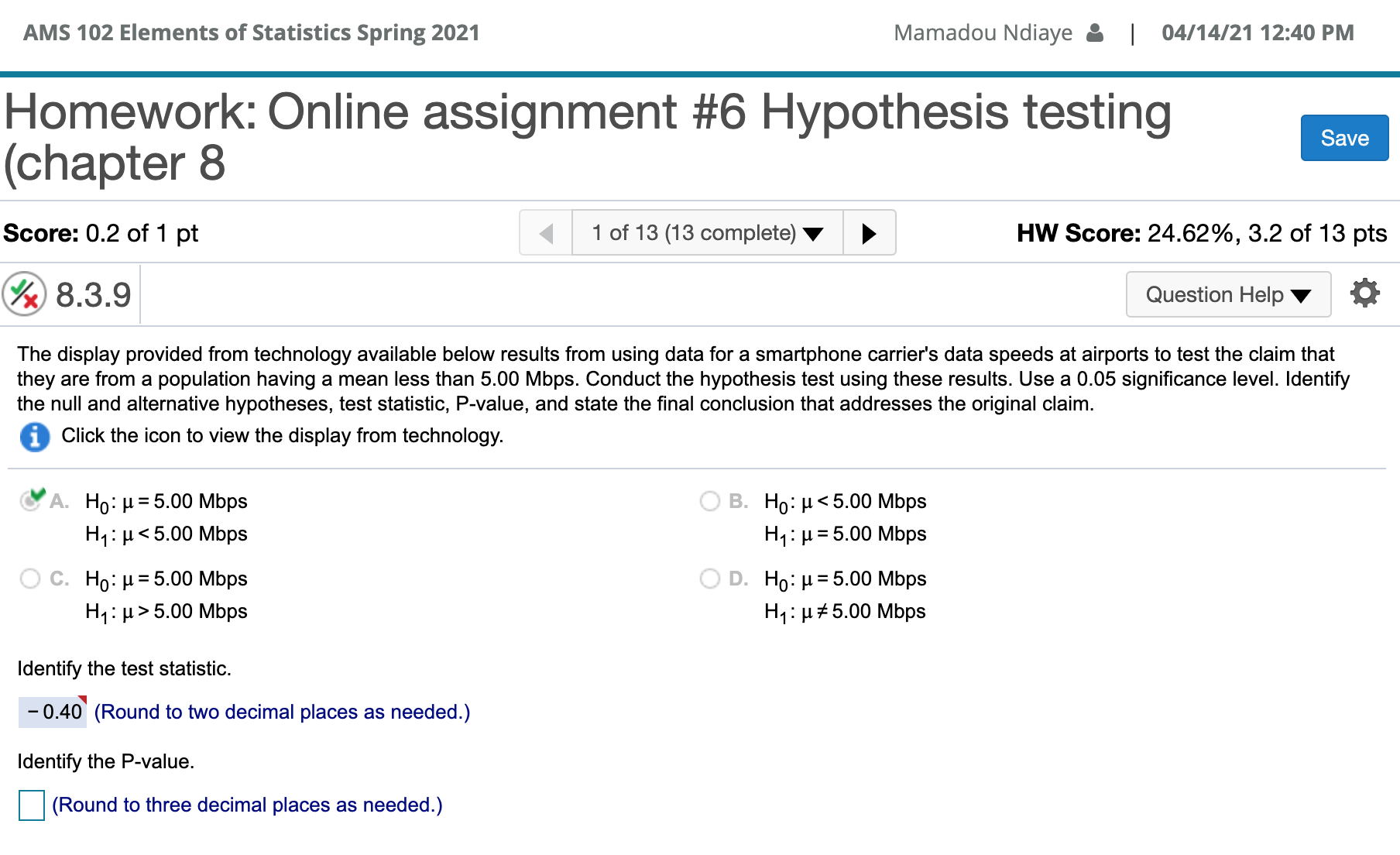Image resolution: width=1400 pixels, height=855 pixels.
Task: Select option D radio button
Action: (710, 579)
